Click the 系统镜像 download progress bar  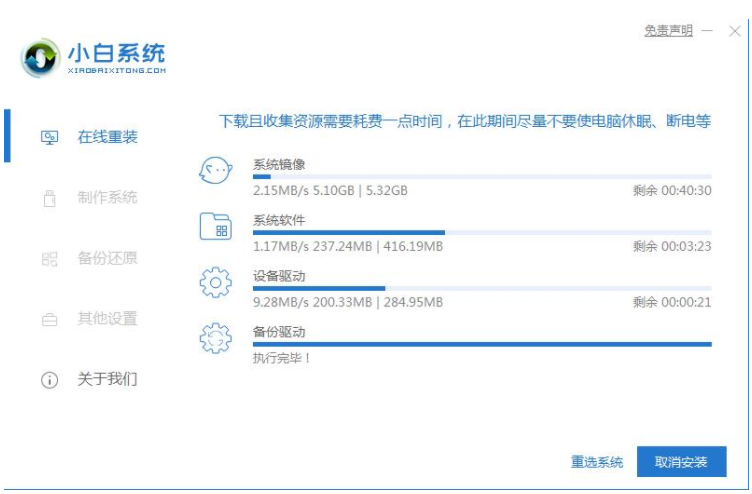482,176
